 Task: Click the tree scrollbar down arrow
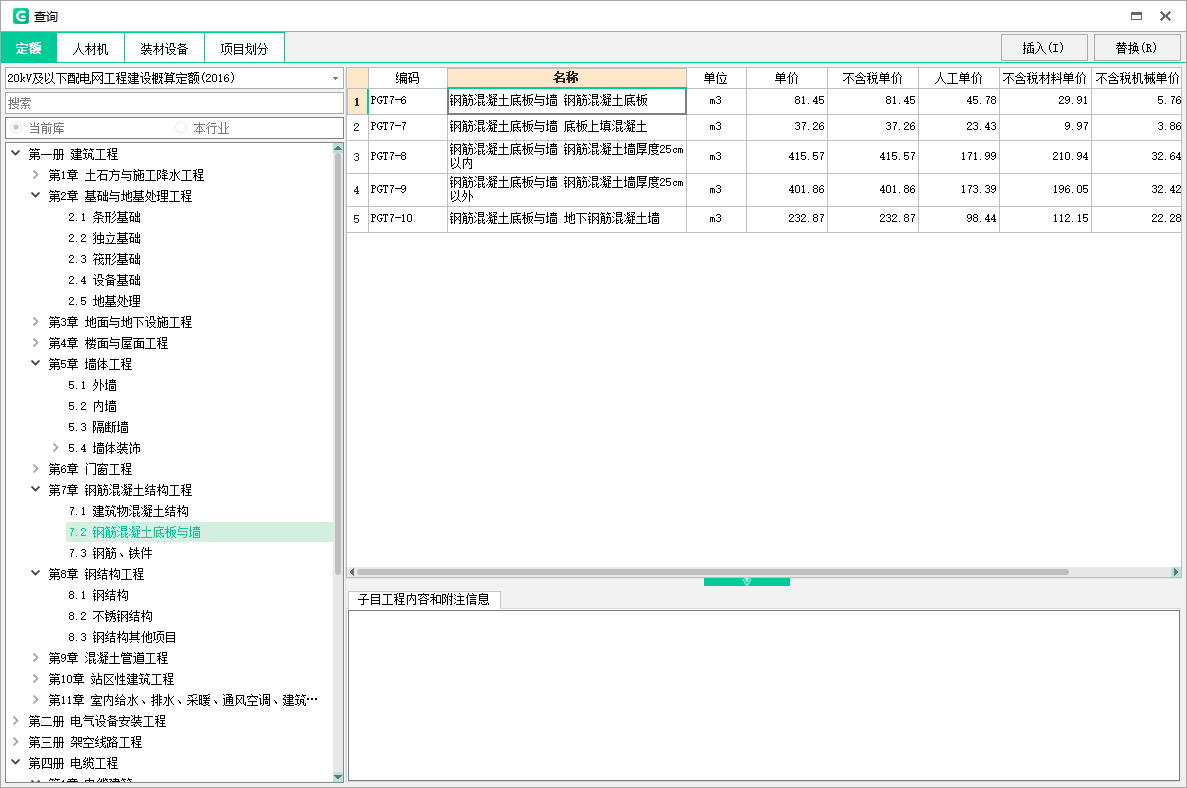(x=338, y=777)
